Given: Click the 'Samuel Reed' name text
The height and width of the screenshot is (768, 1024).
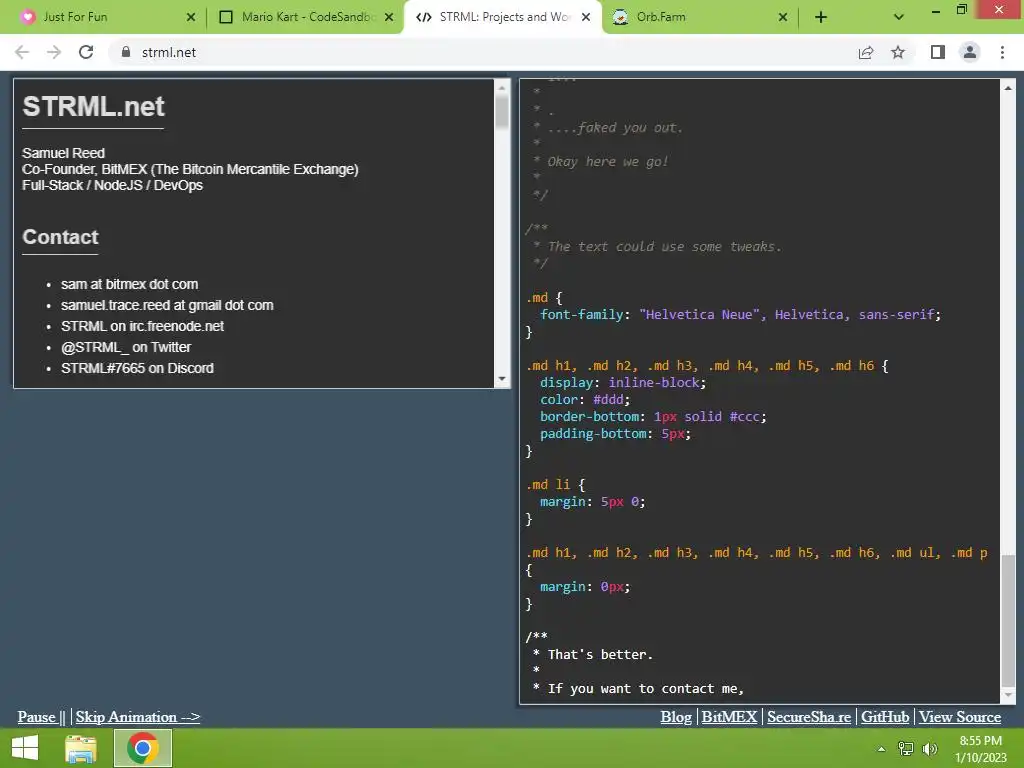Looking at the screenshot, I should coord(63,153).
